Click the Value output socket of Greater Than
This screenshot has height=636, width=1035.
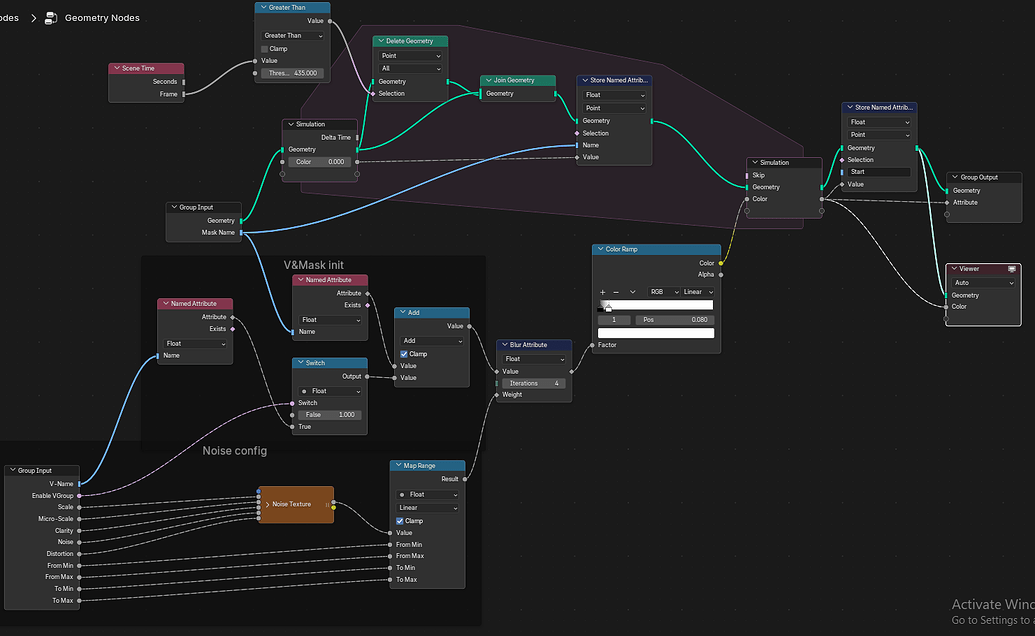pos(330,21)
